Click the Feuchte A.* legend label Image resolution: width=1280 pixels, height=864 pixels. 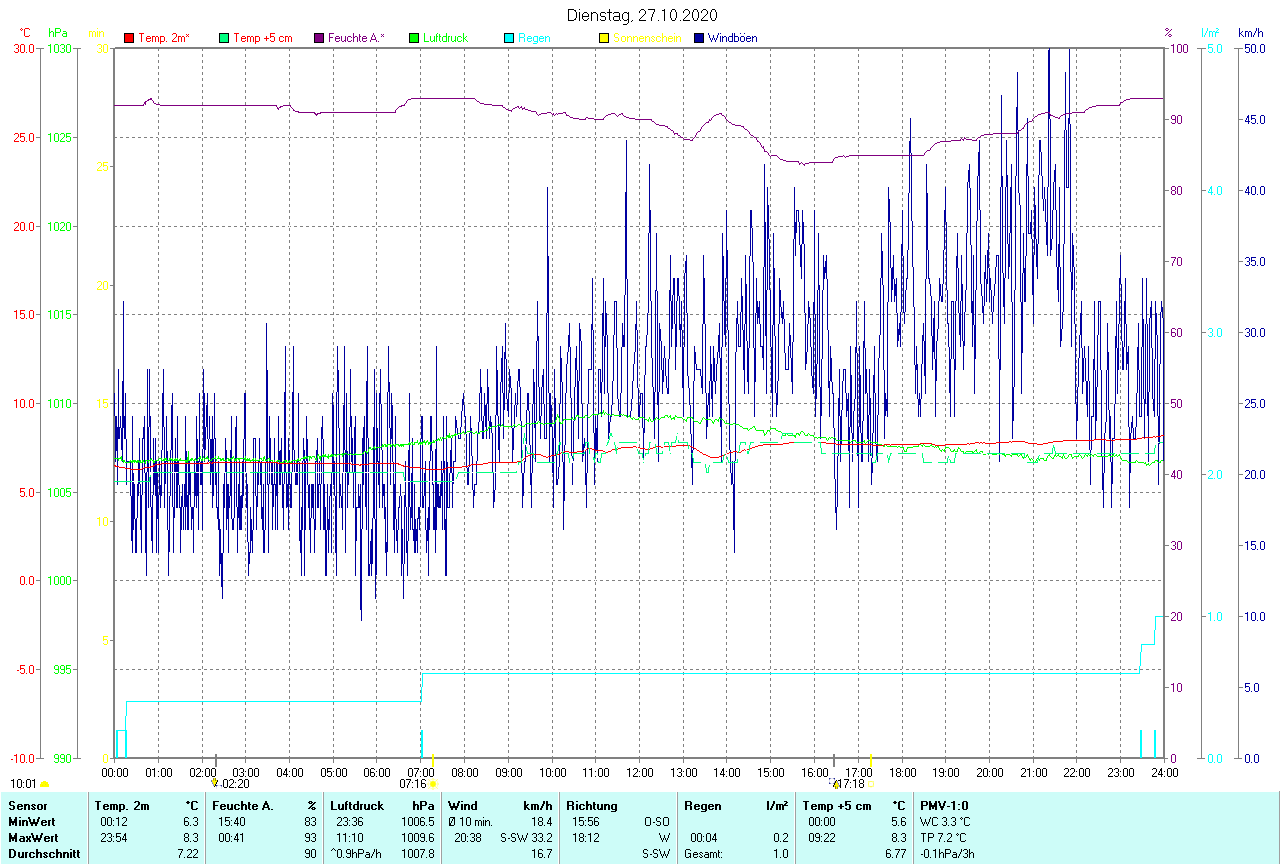[356, 38]
